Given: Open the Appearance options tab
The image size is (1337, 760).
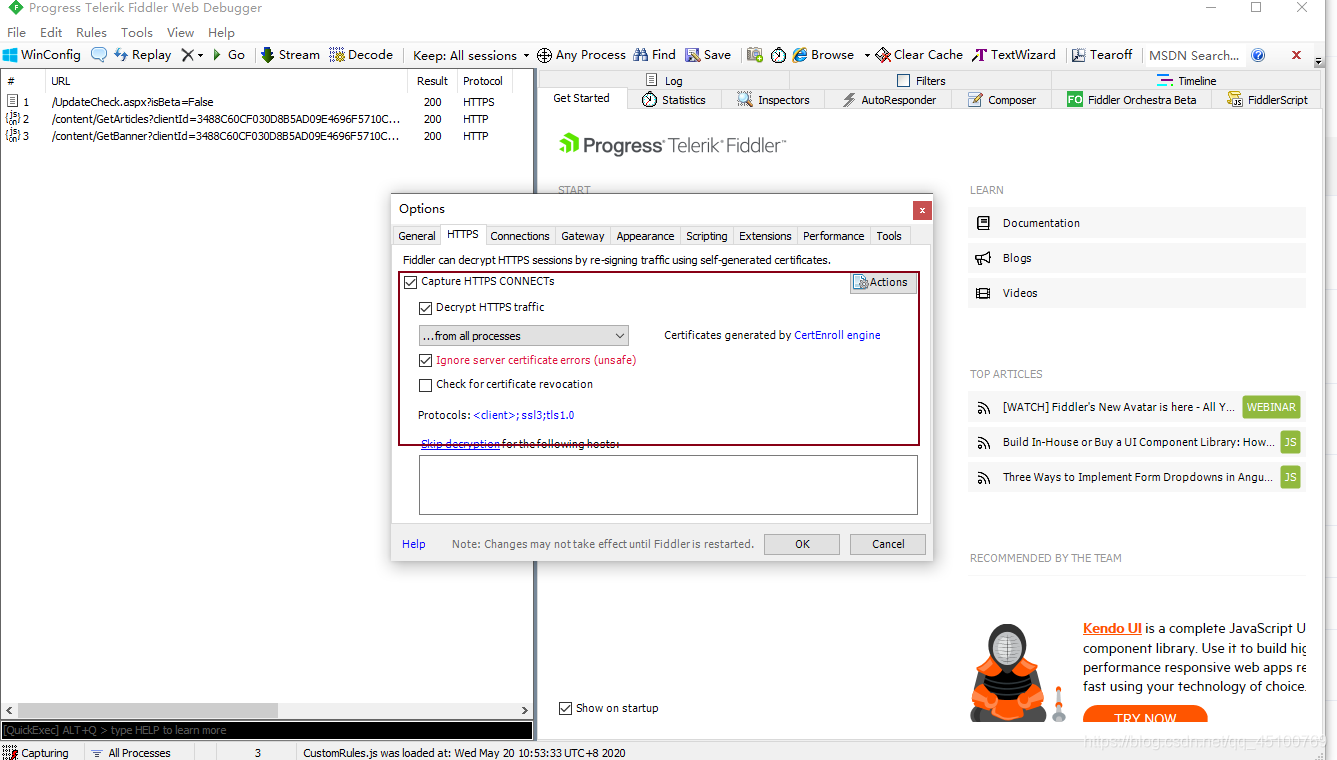Looking at the screenshot, I should (645, 236).
